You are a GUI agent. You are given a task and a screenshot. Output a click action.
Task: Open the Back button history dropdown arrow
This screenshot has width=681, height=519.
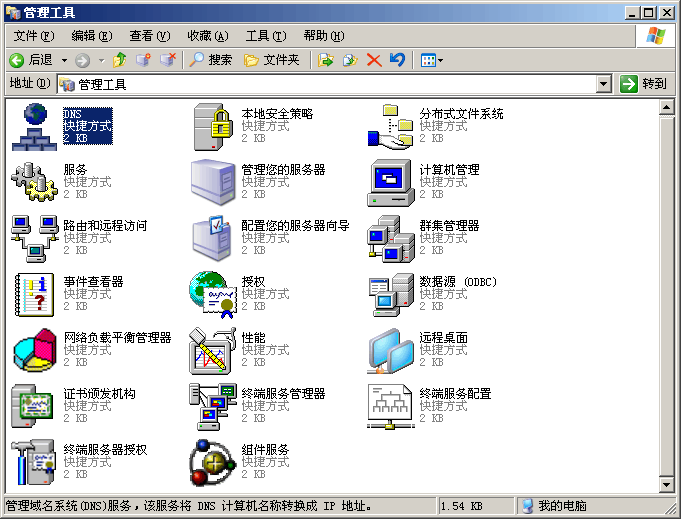click(x=65, y=60)
